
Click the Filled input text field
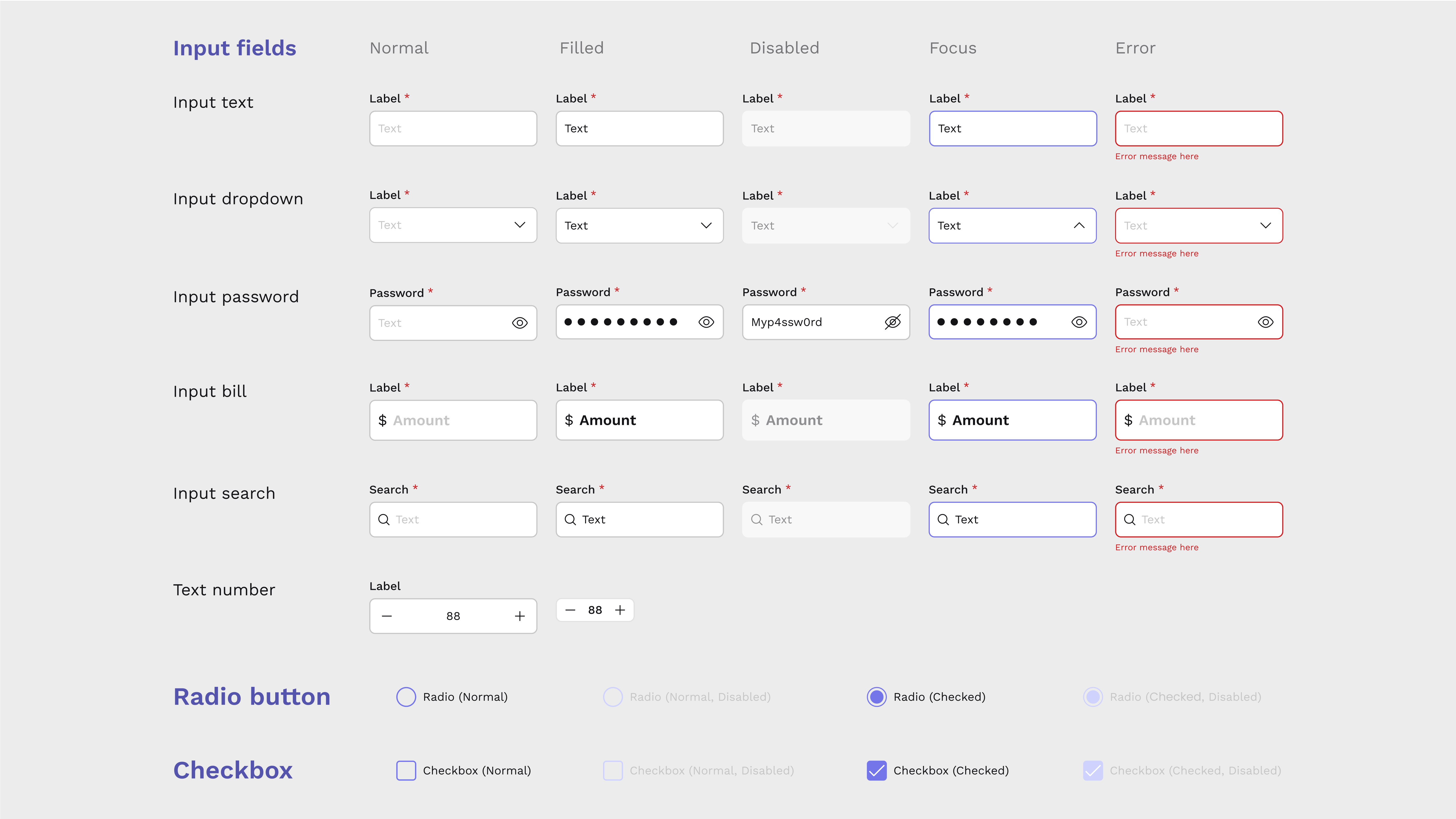pyautogui.click(x=640, y=128)
